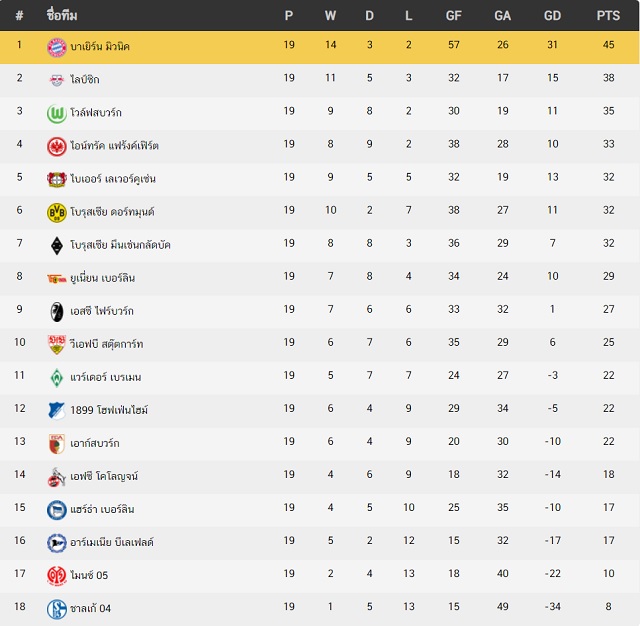Viewport: 640px width, 626px height.
Task: Click the Bayer Leverkusen club logo
Action: (x=57, y=180)
